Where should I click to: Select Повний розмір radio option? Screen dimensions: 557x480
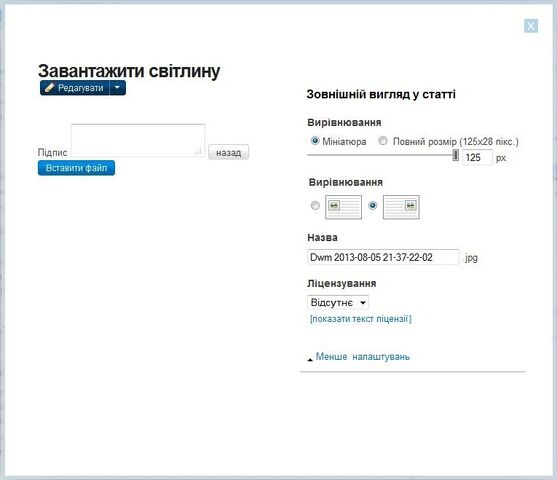pyautogui.click(x=383, y=141)
